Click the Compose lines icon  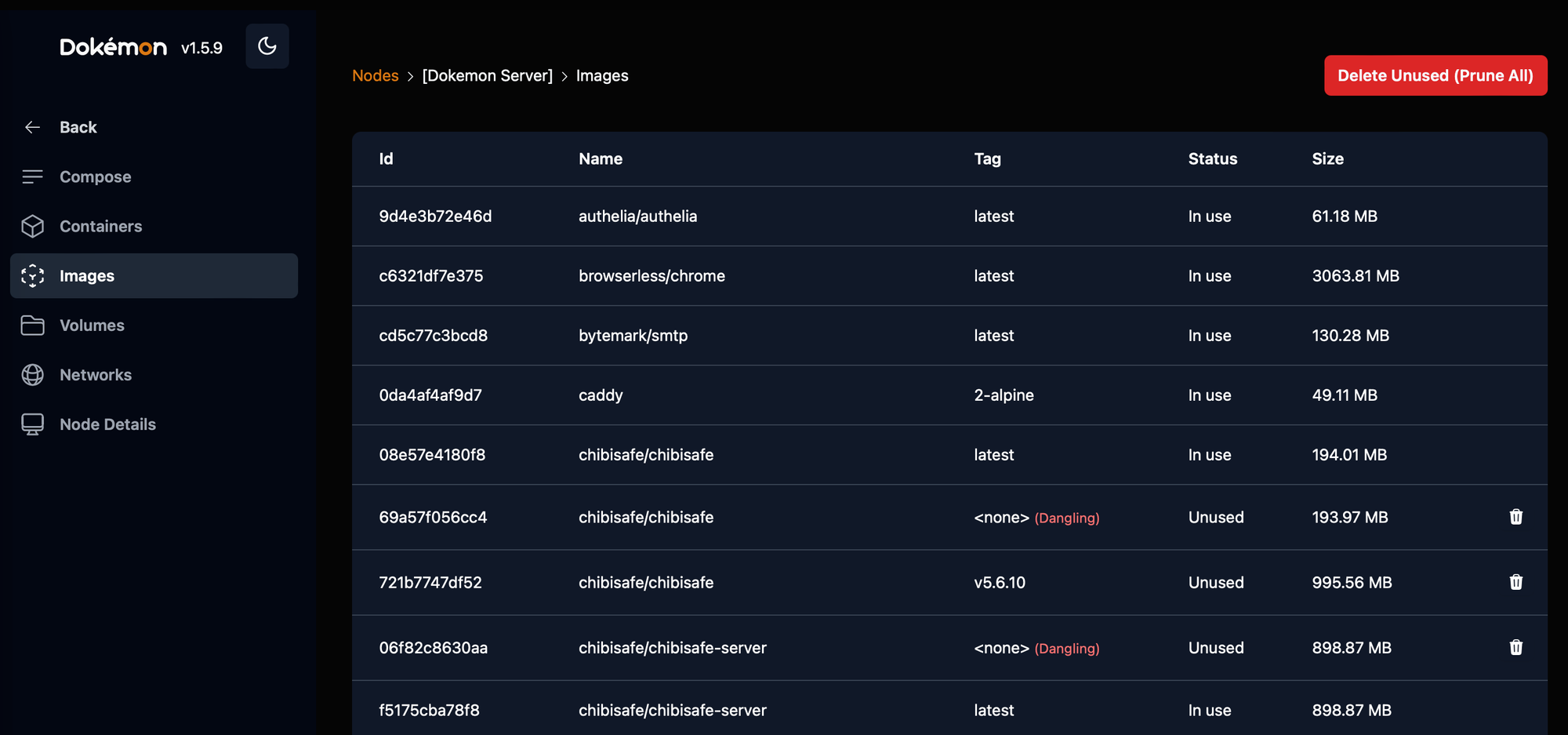32,176
